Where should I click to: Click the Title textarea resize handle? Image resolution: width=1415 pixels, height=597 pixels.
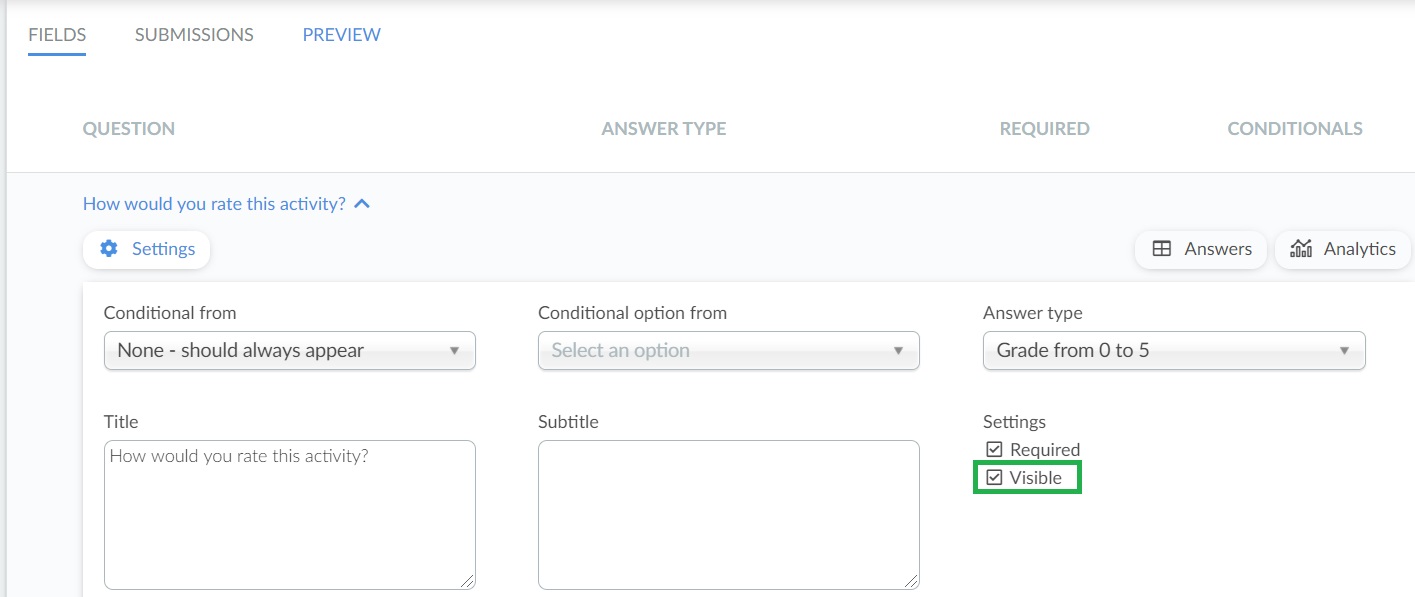(468, 582)
